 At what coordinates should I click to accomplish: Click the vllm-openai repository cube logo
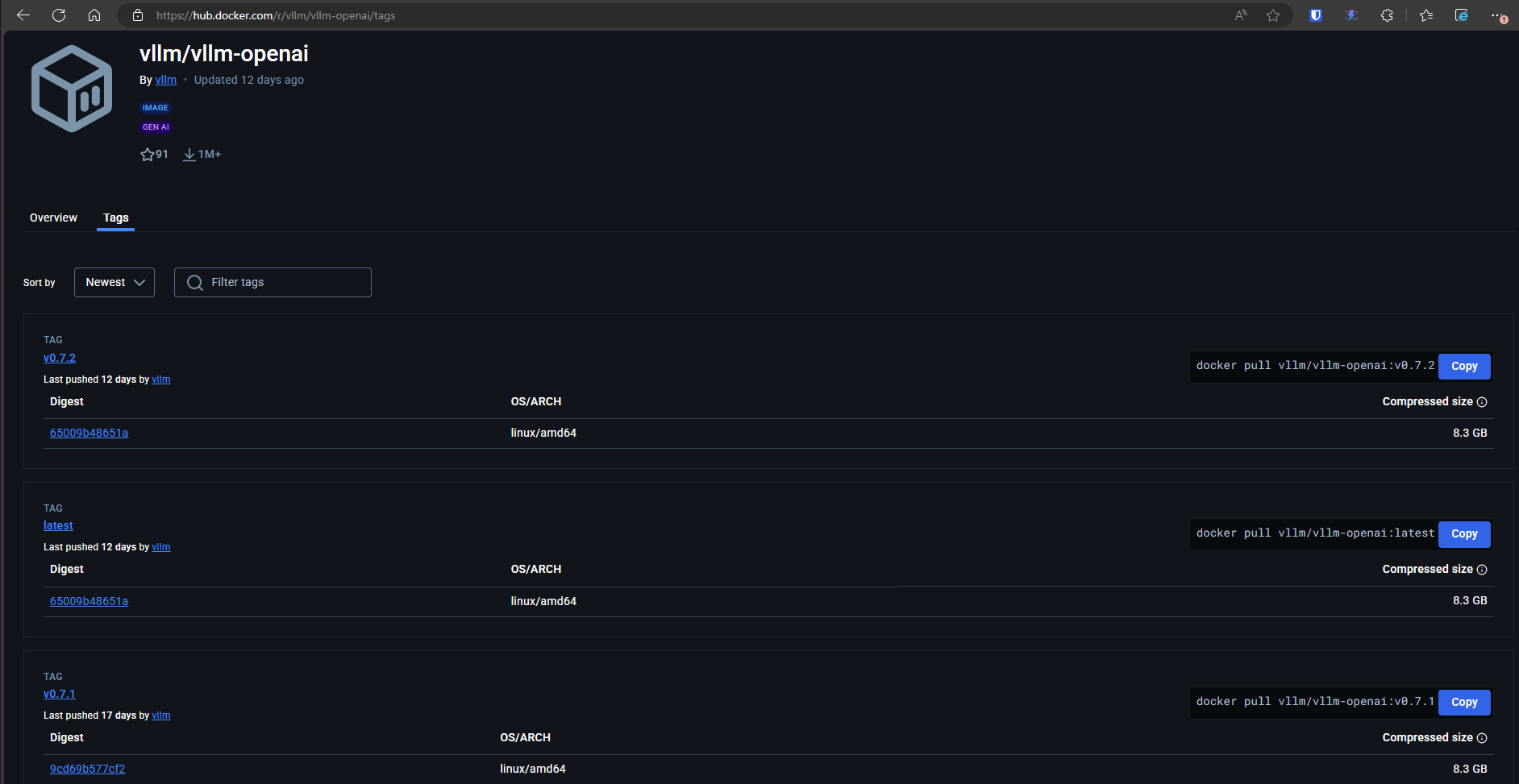pyautogui.click(x=72, y=89)
